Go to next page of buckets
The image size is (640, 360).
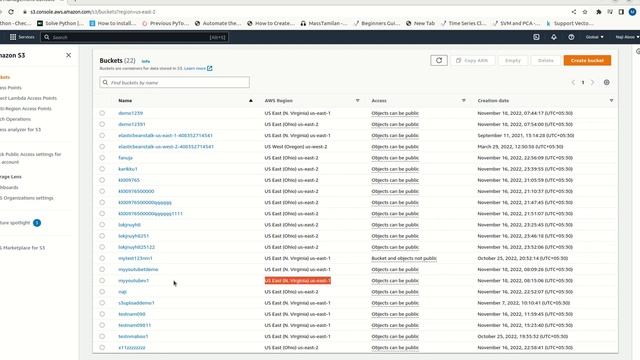click(593, 82)
